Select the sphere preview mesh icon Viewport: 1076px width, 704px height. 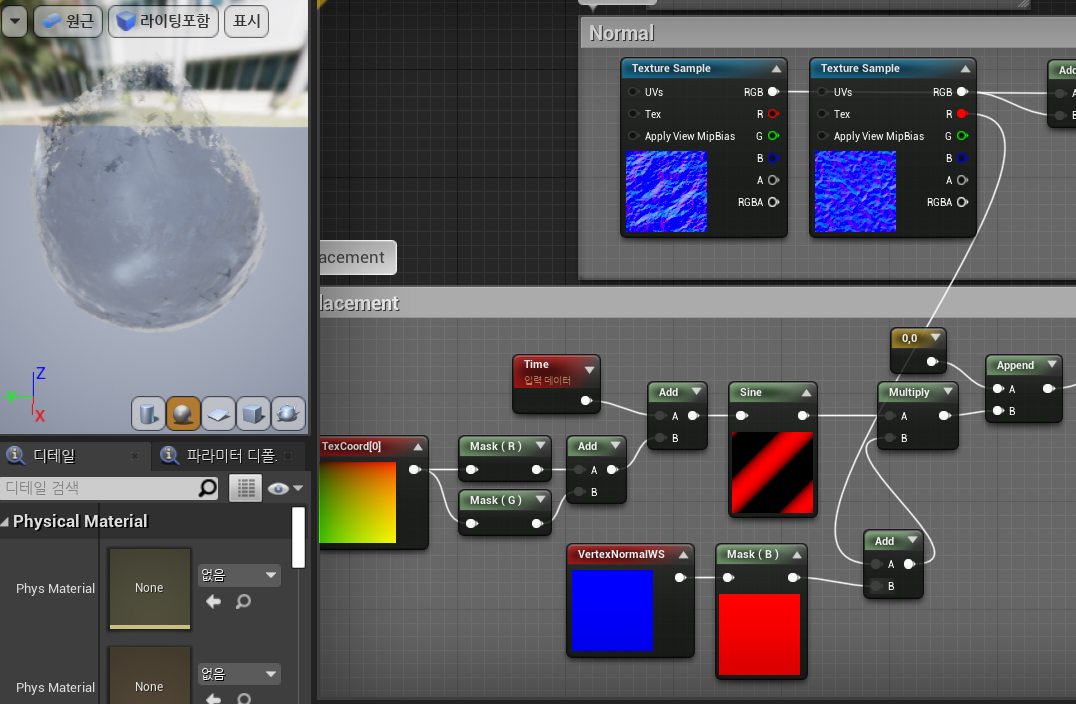[183, 413]
